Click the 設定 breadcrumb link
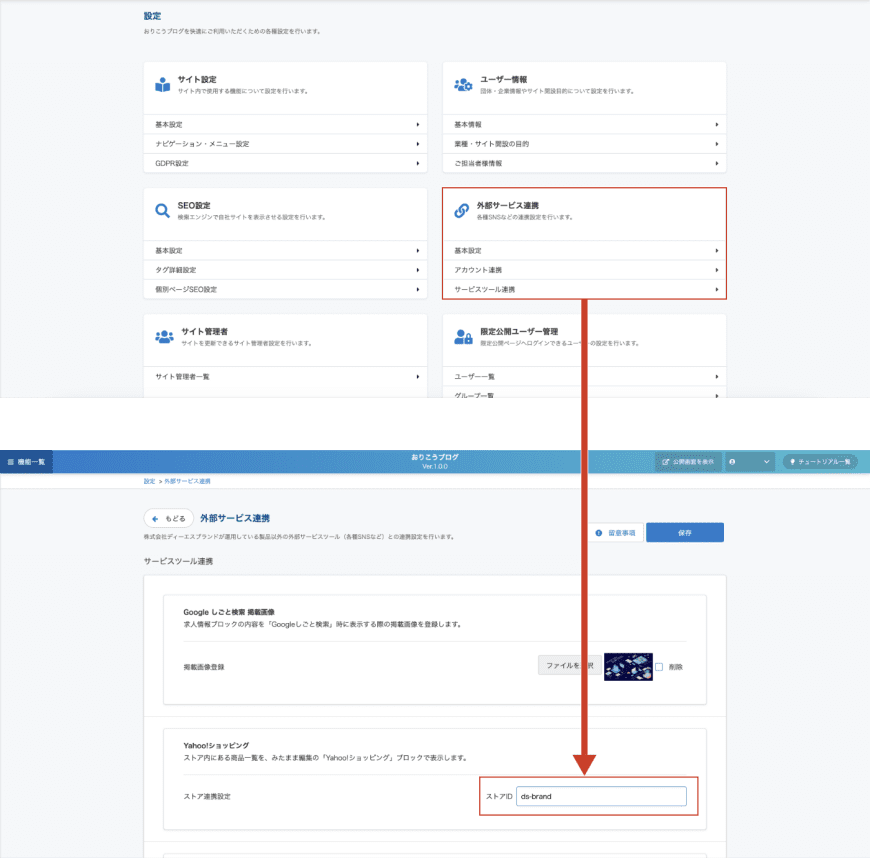This screenshot has width=870, height=858. coord(149,481)
